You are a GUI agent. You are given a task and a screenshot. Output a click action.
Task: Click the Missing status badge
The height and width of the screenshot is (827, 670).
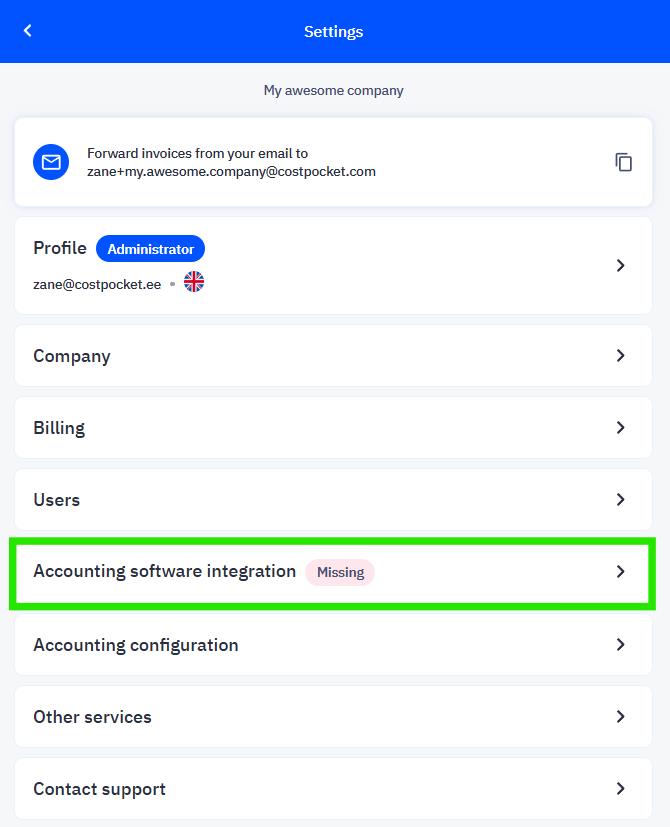click(340, 572)
